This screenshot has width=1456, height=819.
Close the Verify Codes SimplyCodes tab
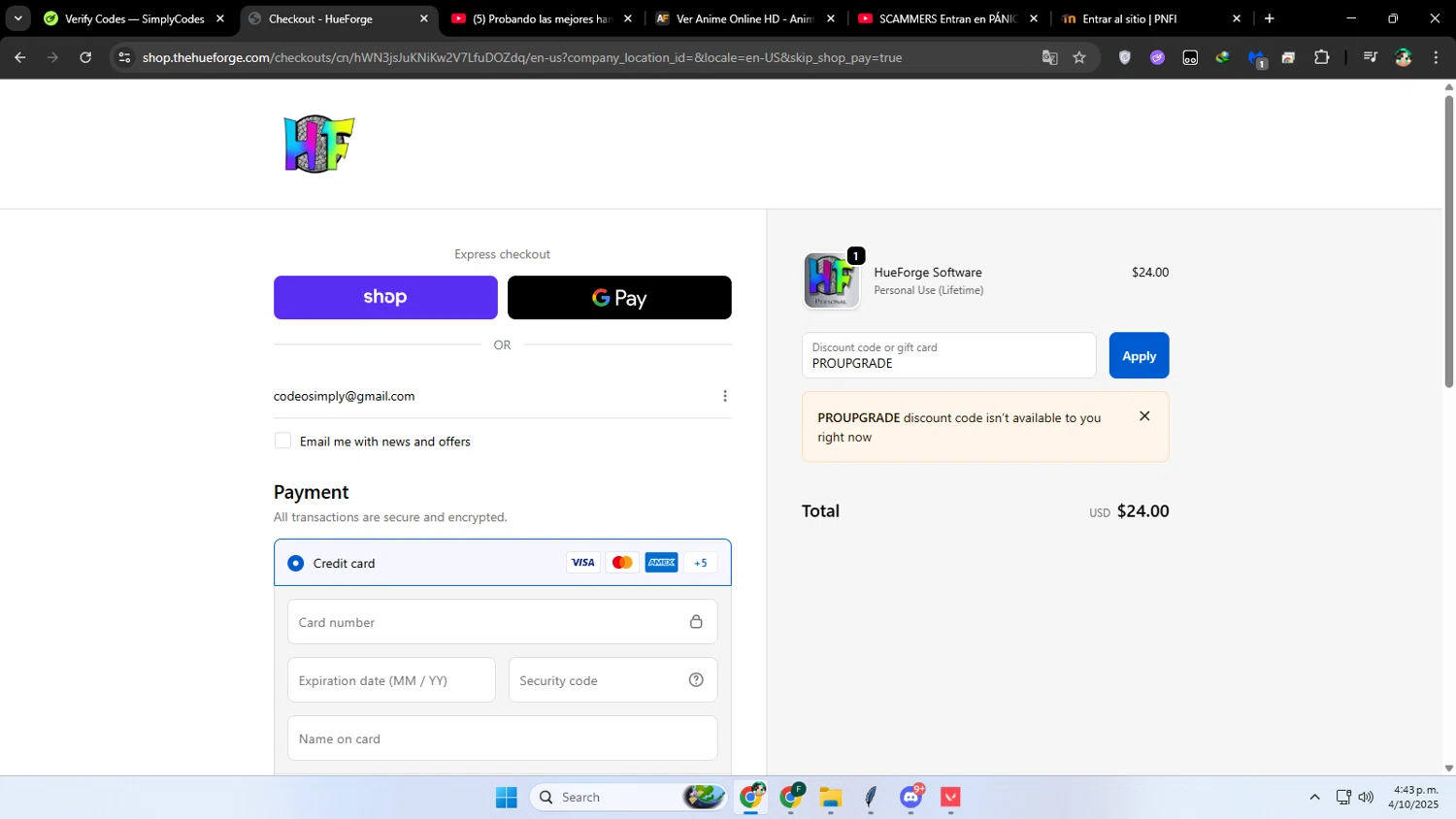pos(220,18)
